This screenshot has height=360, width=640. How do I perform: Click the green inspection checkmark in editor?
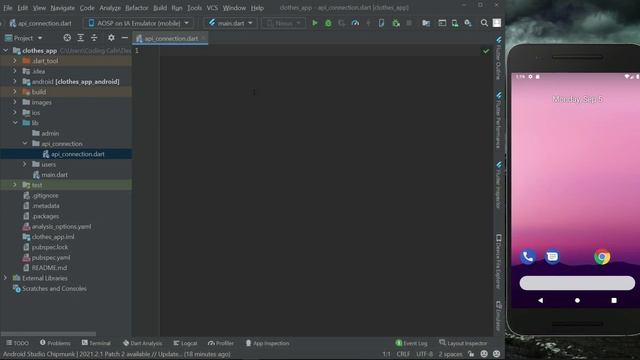click(486, 51)
